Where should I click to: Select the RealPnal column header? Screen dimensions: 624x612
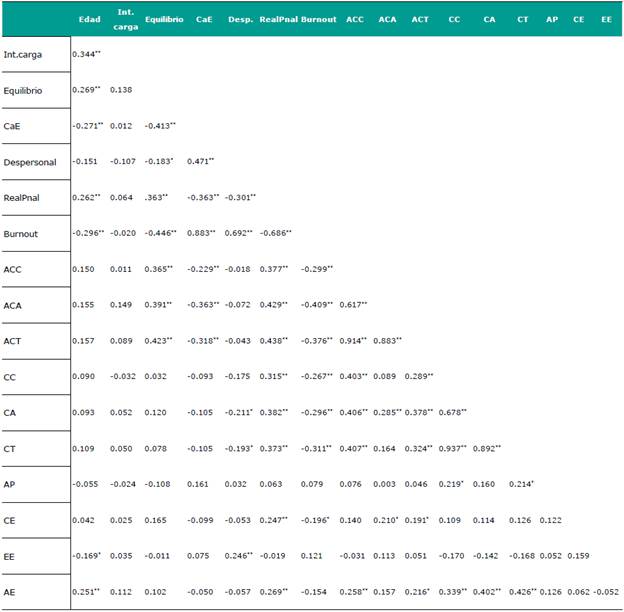tap(277, 19)
